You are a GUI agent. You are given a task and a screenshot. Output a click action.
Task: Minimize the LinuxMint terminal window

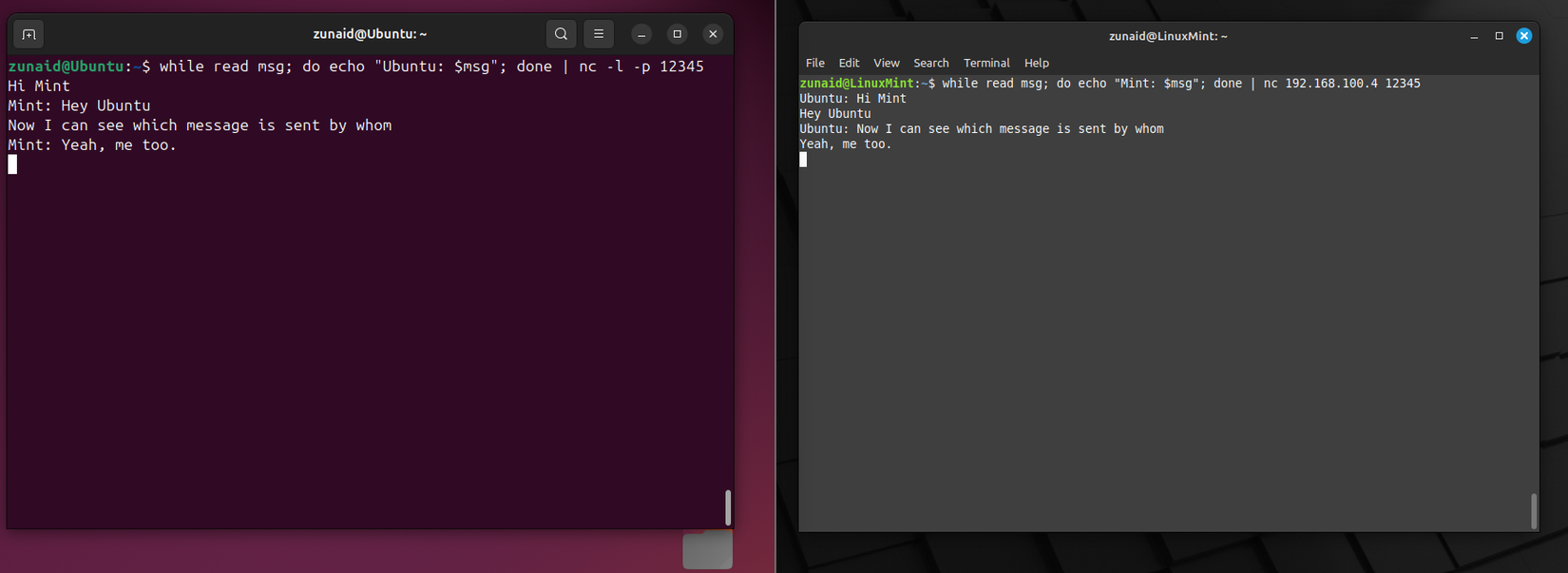click(1474, 36)
